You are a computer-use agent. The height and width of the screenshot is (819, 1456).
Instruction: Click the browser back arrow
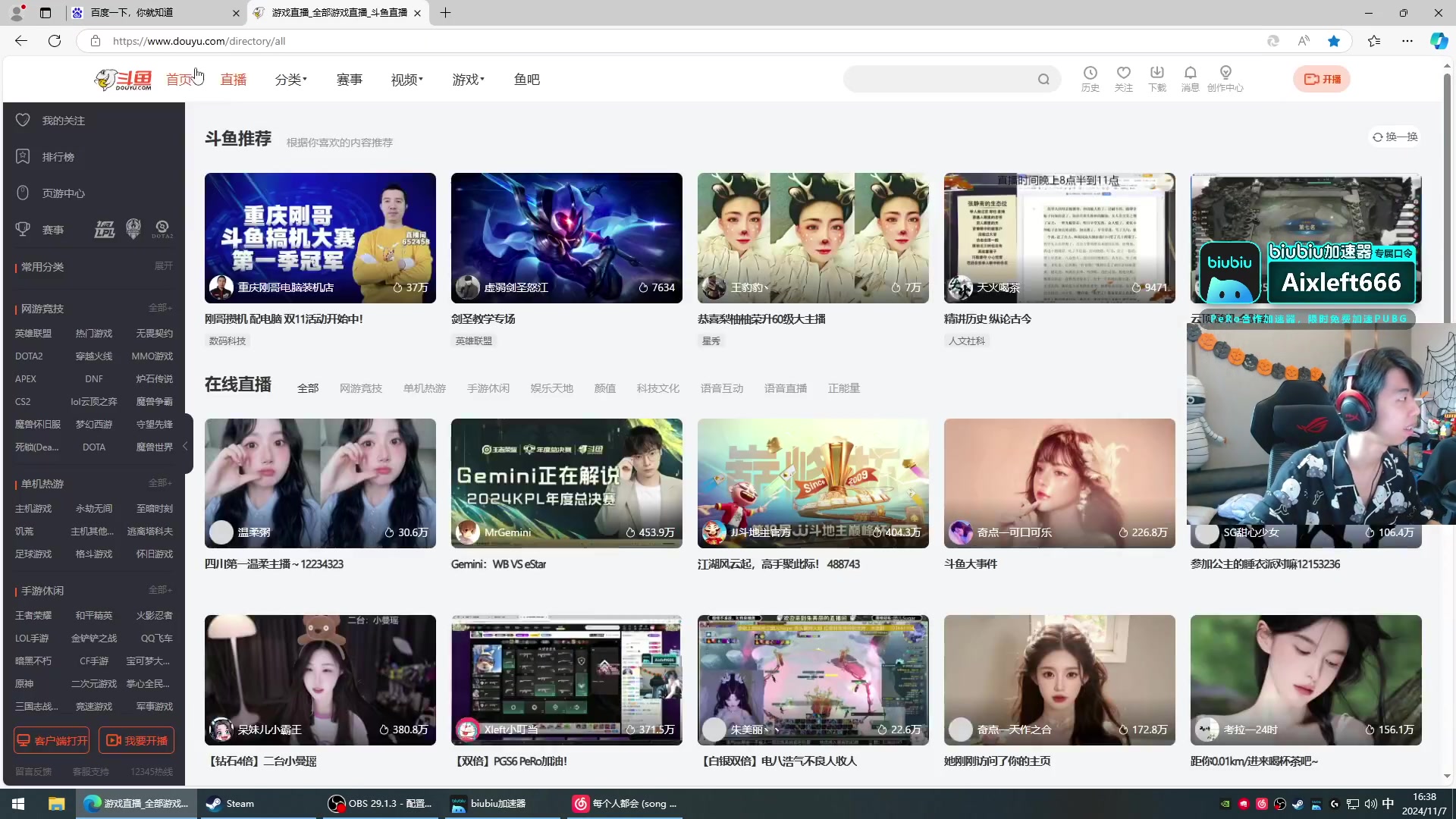(x=21, y=41)
